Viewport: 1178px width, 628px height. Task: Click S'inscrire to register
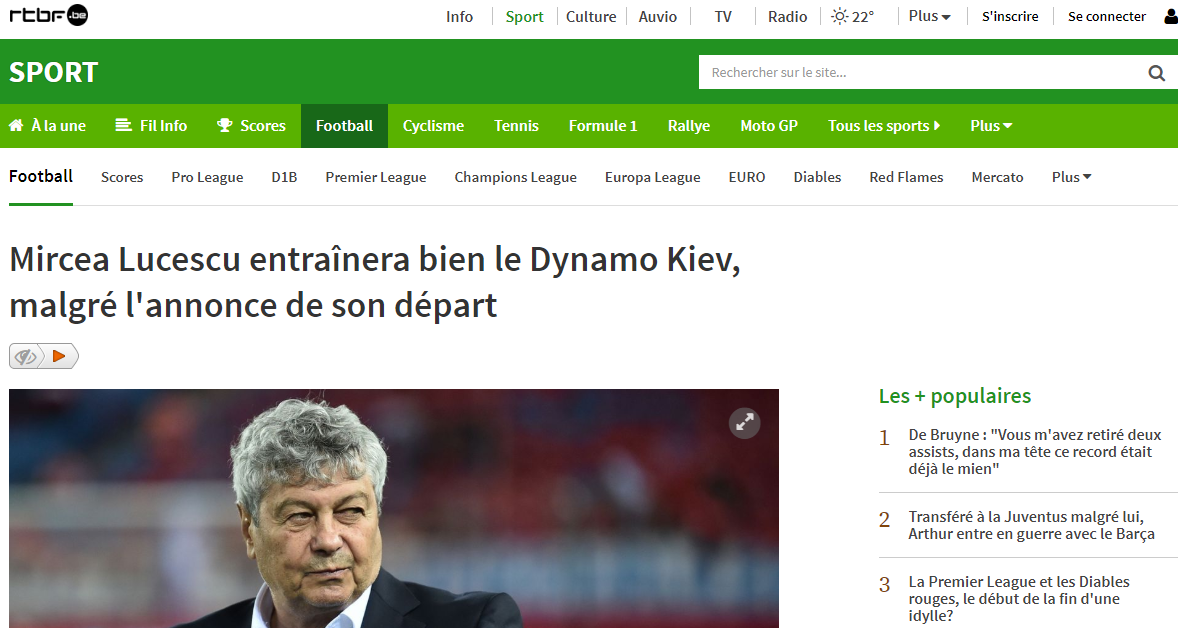[x=1010, y=17]
